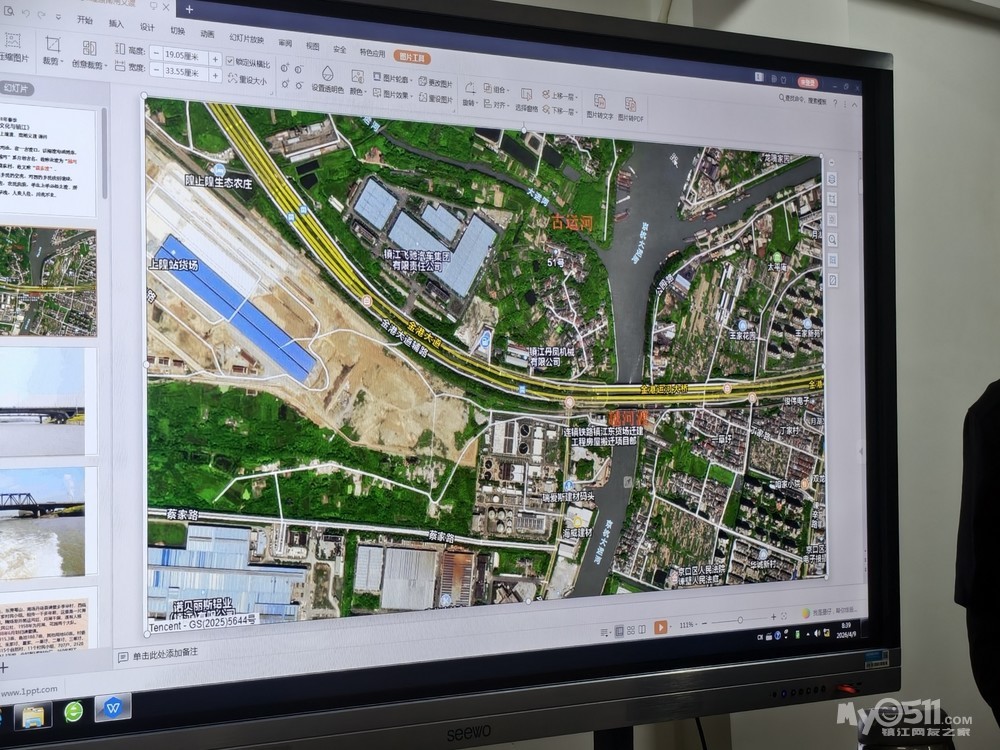This screenshot has width=1000, height=750.
Task: Open the Group (组合) dropdown
Action: (x=495, y=89)
